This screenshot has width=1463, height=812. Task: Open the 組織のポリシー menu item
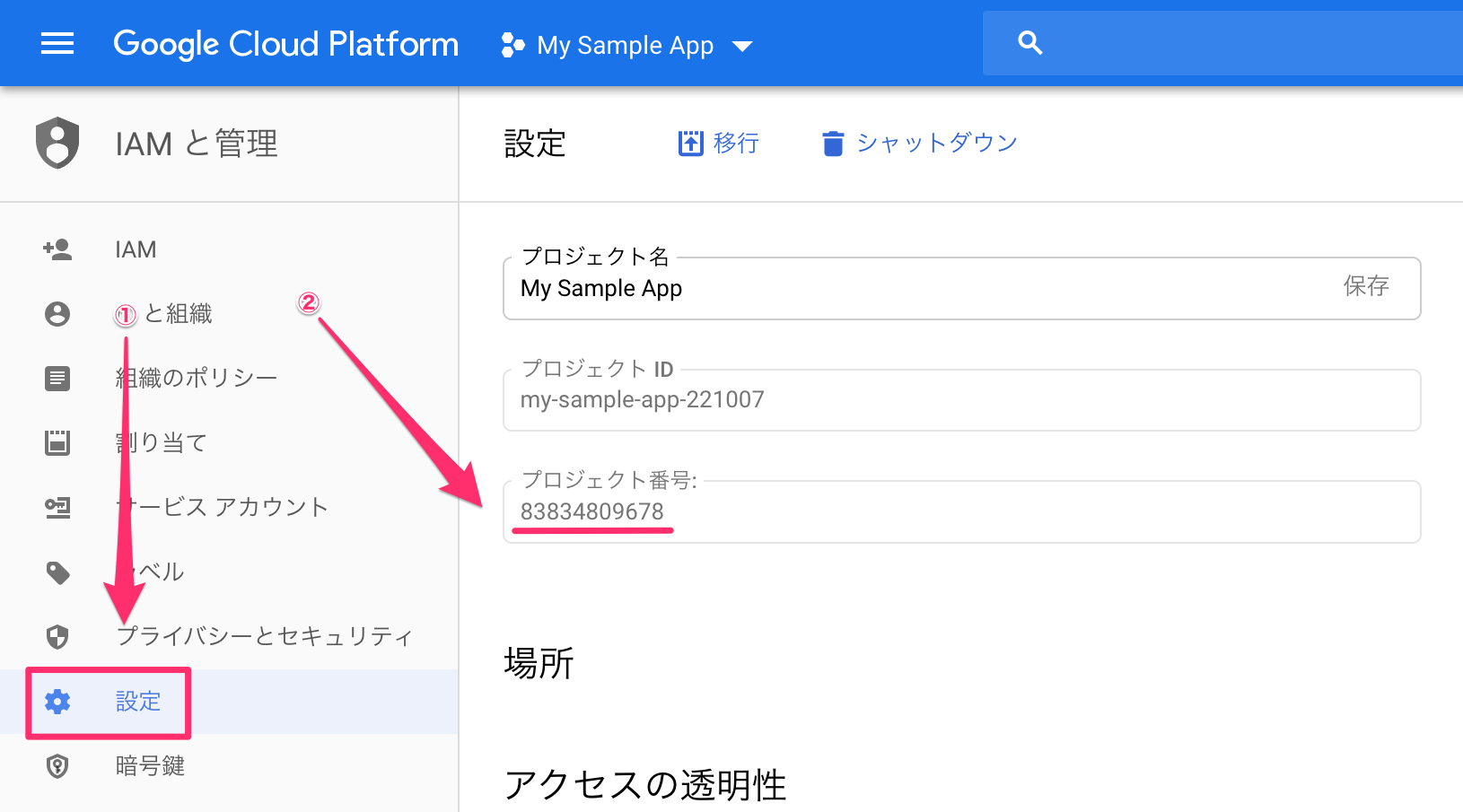[x=197, y=378]
